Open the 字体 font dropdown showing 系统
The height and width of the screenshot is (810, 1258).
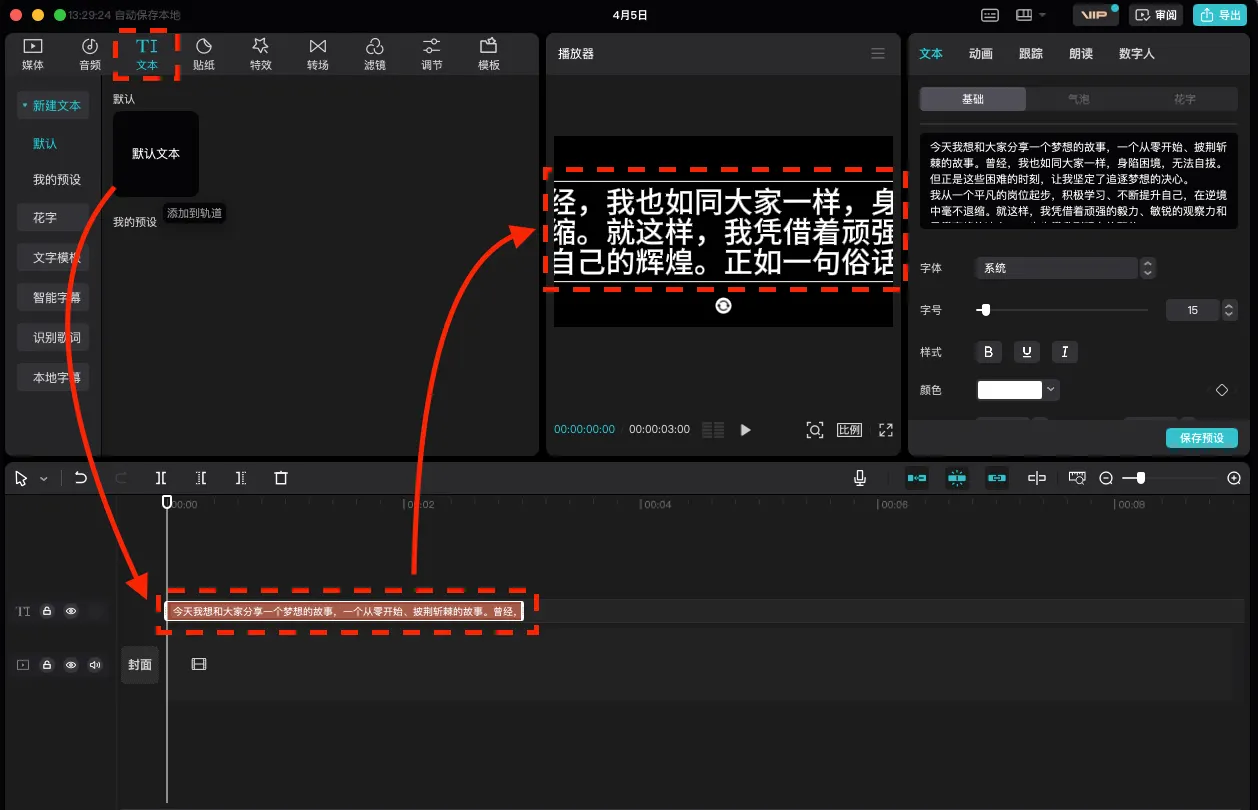pyautogui.click(x=1057, y=268)
